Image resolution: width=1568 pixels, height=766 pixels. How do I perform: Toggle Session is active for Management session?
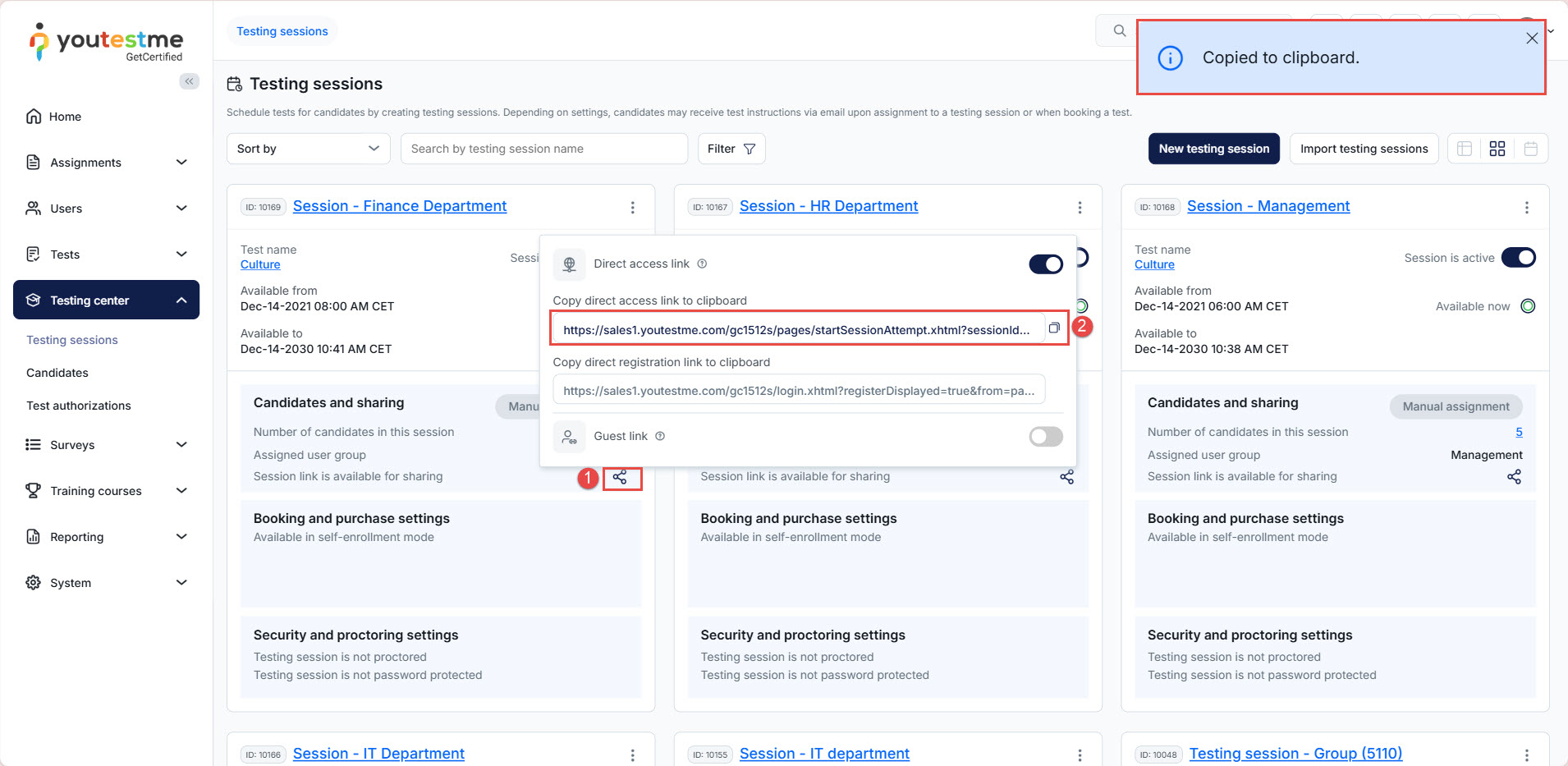point(1518,258)
